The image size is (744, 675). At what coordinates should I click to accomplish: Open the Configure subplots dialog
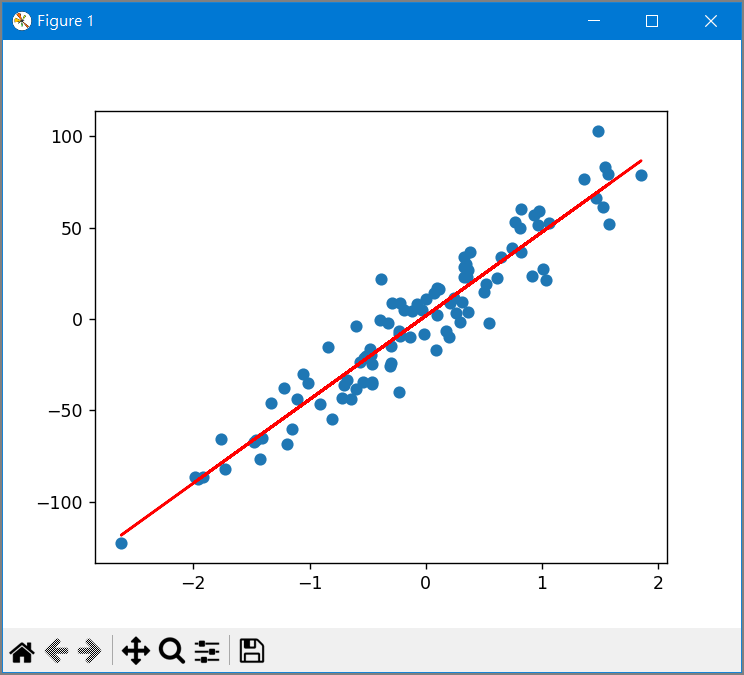[x=207, y=651]
